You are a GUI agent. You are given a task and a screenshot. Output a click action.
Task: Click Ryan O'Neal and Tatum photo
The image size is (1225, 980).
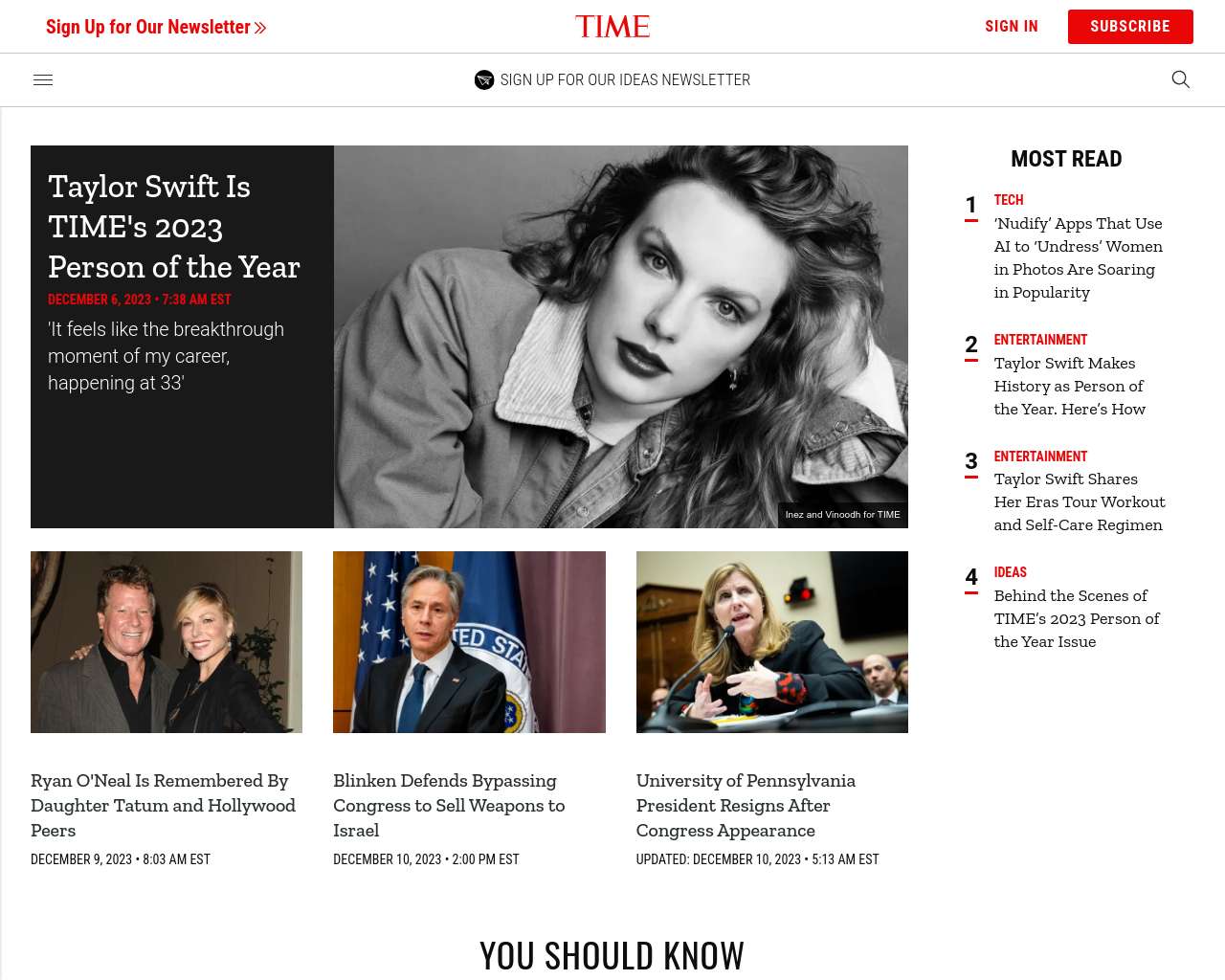click(x=167, y=642)
